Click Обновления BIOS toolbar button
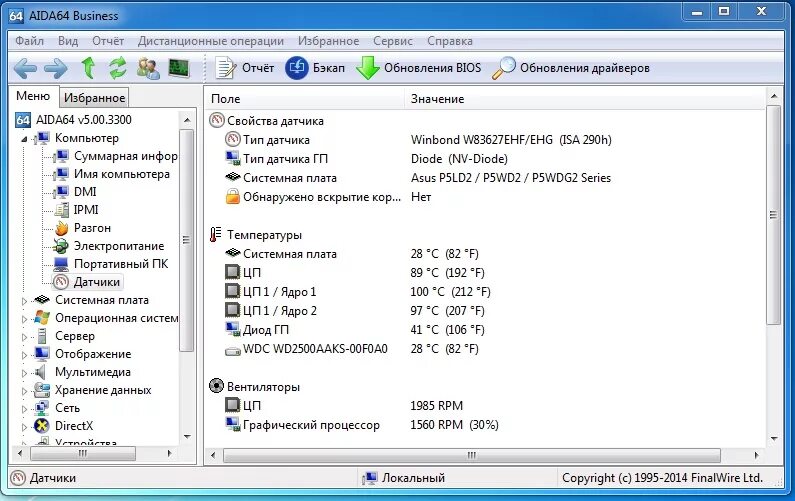 pos(418,68)
